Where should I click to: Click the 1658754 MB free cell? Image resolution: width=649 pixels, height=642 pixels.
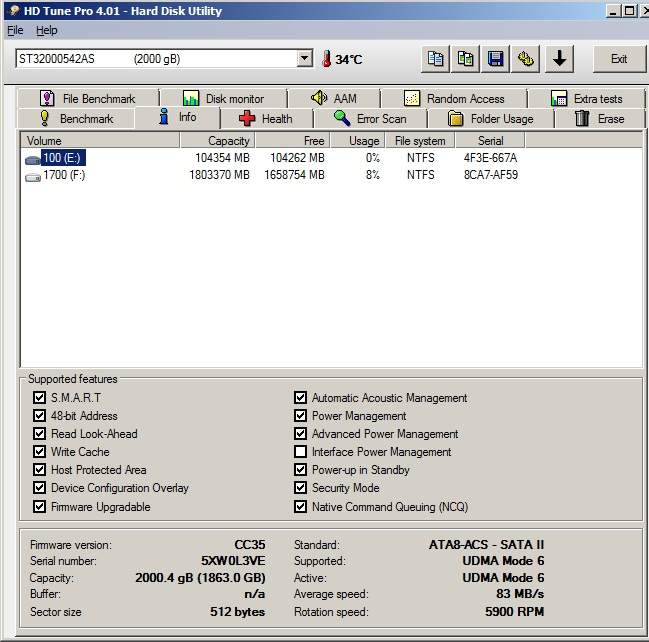(x=294, y=175)
